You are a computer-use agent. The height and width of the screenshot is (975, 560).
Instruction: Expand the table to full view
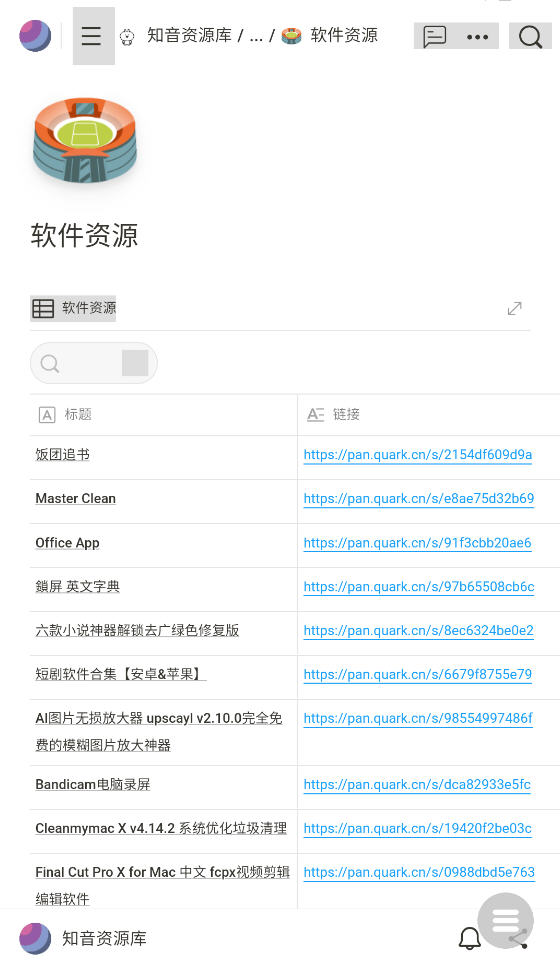[x=515, y=308]
